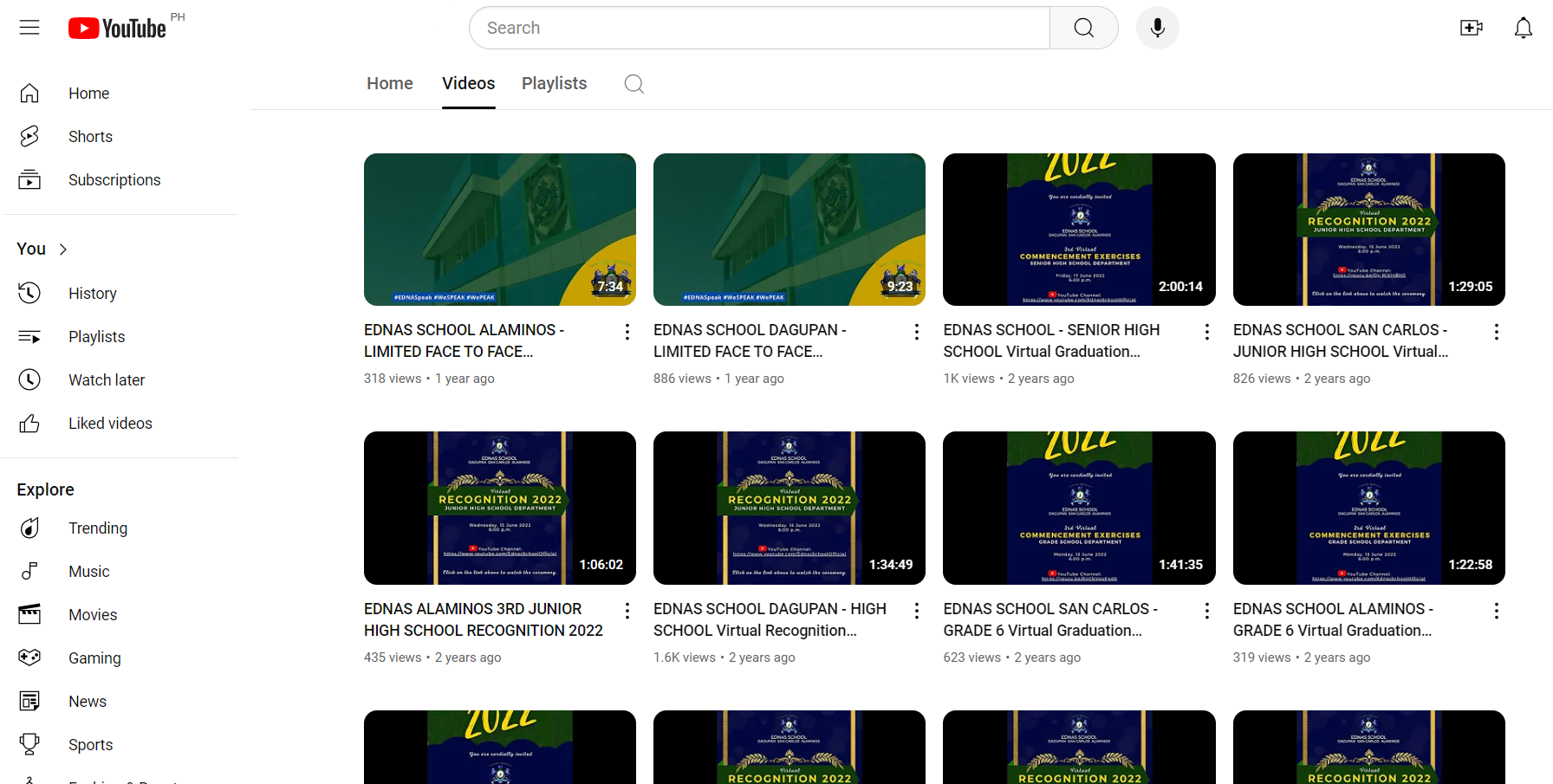Viewport: 1553px width, 784px height.
Task: Click the Sports trophy icon
Action: coord(29,745)
